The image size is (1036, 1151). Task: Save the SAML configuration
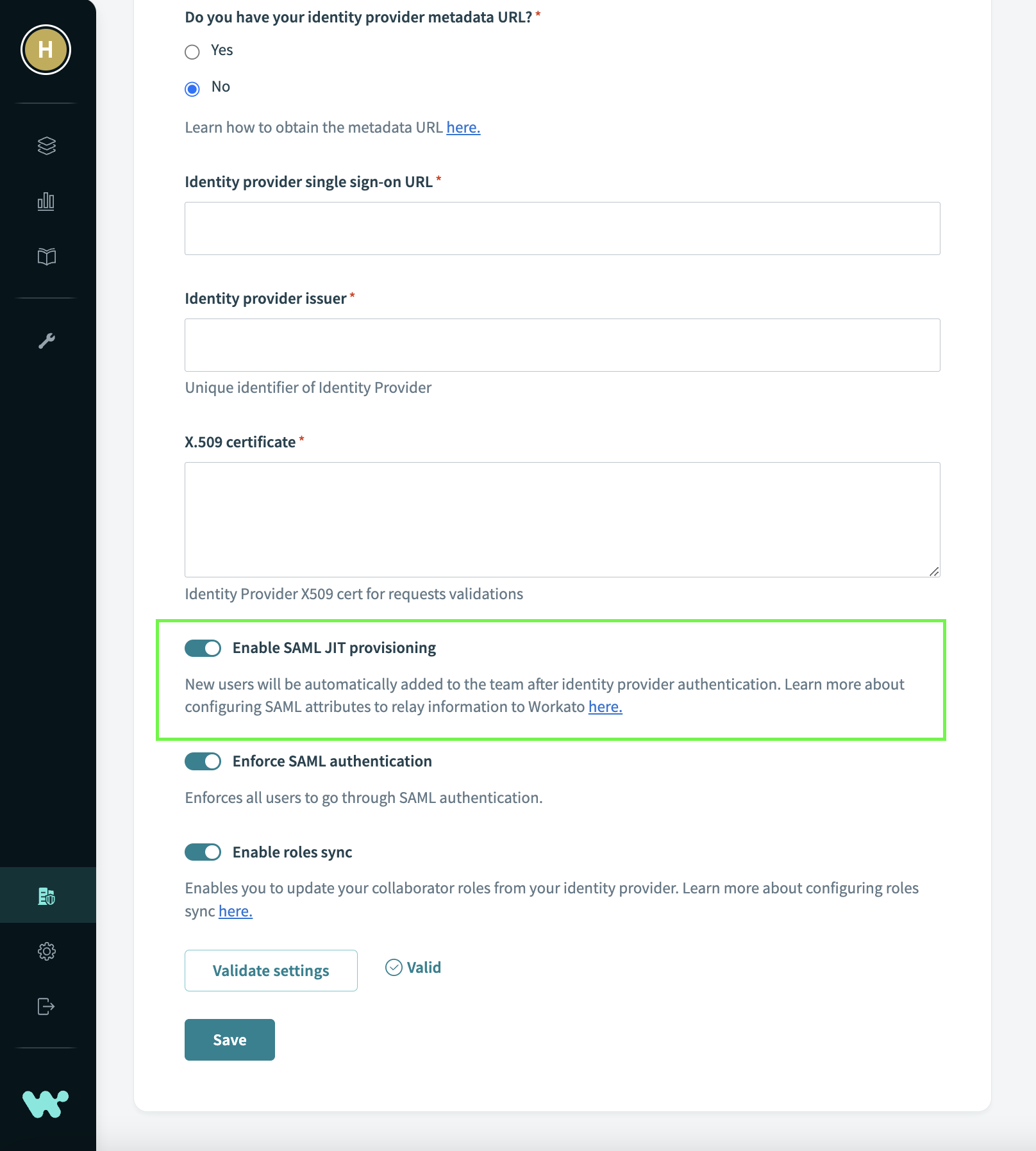(x=229, y=1039)
